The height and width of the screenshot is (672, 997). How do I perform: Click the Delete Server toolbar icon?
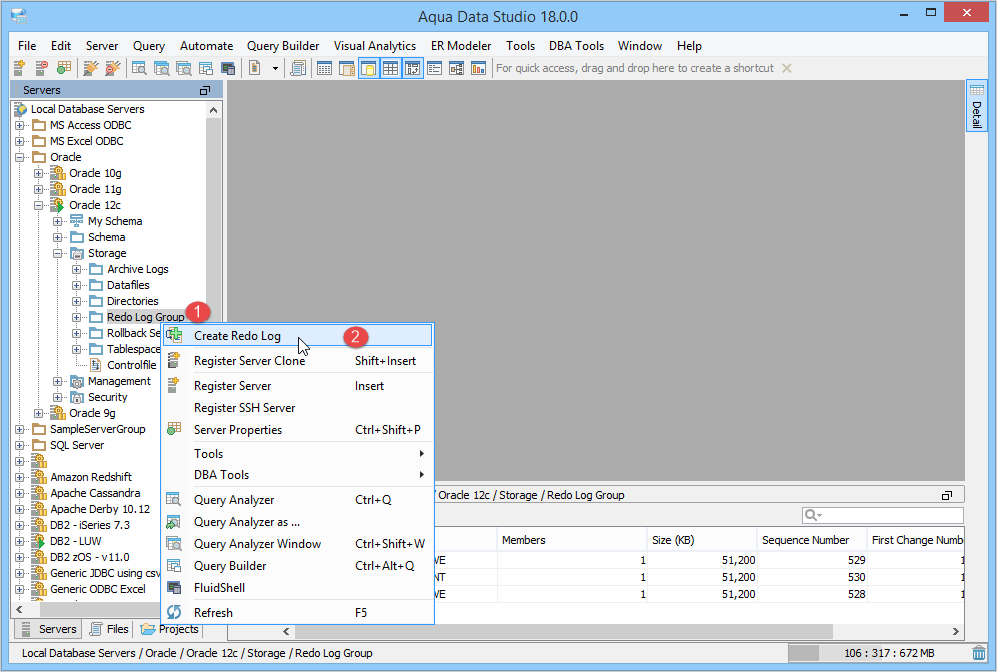tap(41, 68)
